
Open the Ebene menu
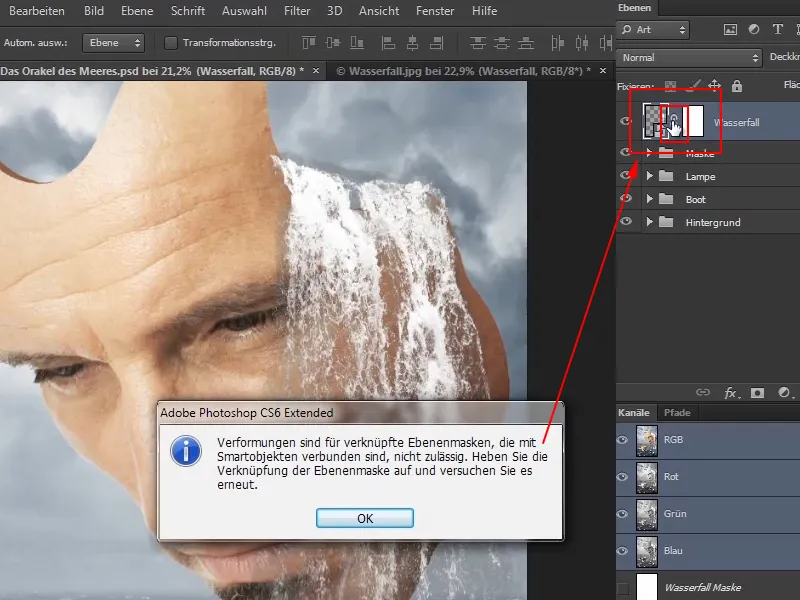point(137,11)
